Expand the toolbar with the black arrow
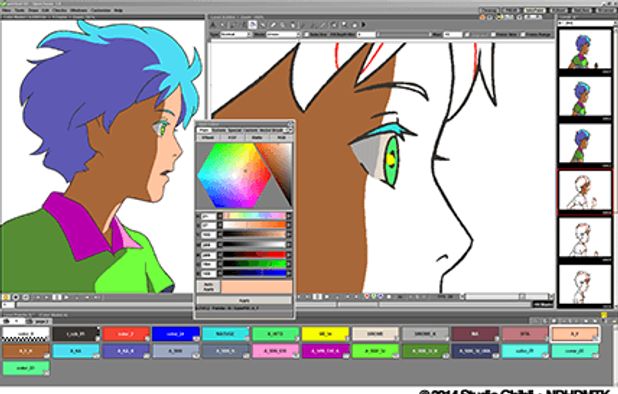Image resolution: width=618 pixels, height=394 pixels. coord(363,25)
